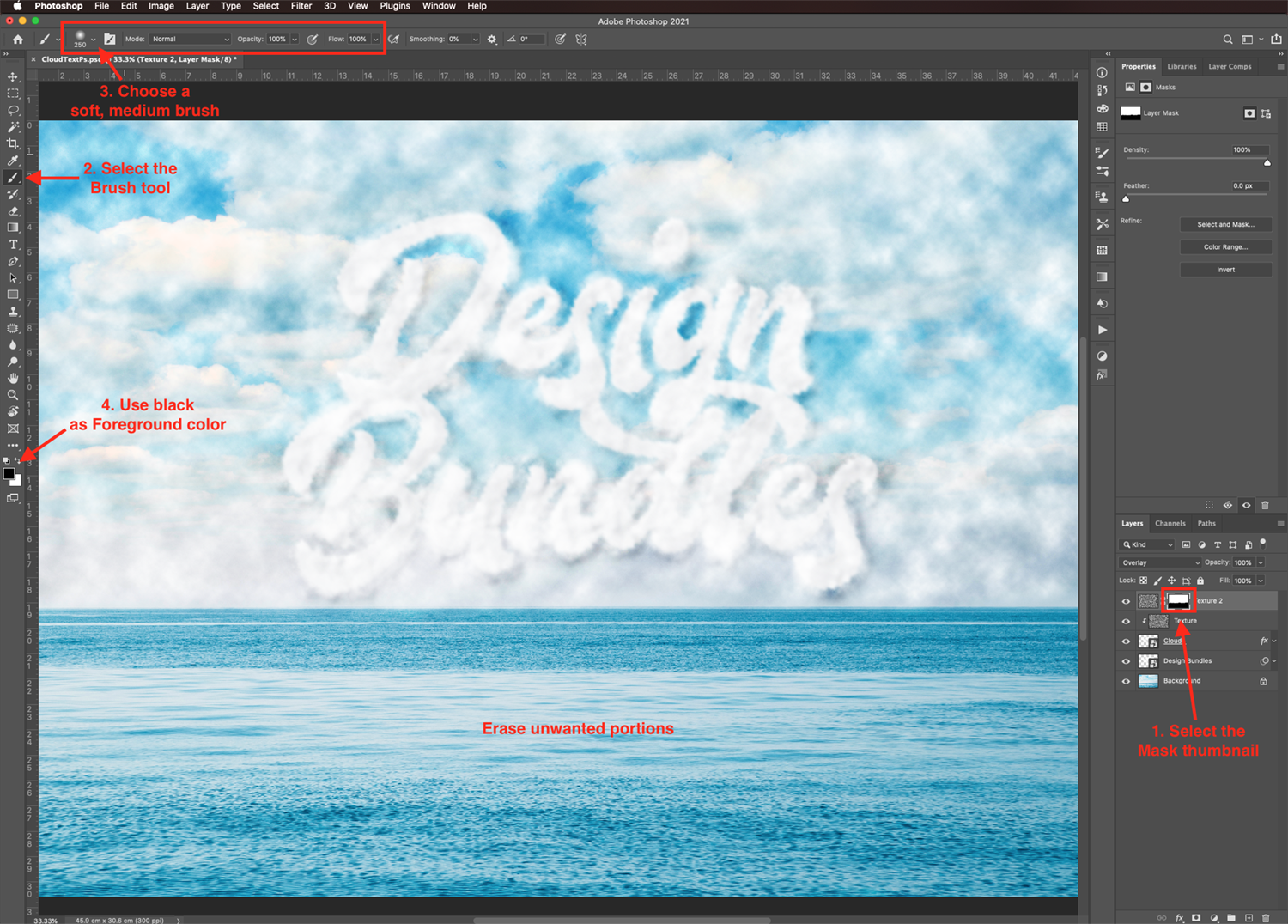The image size is (1288, 924).
Task: Hide the Design Bundles layer
Action: pos(1126,661)
